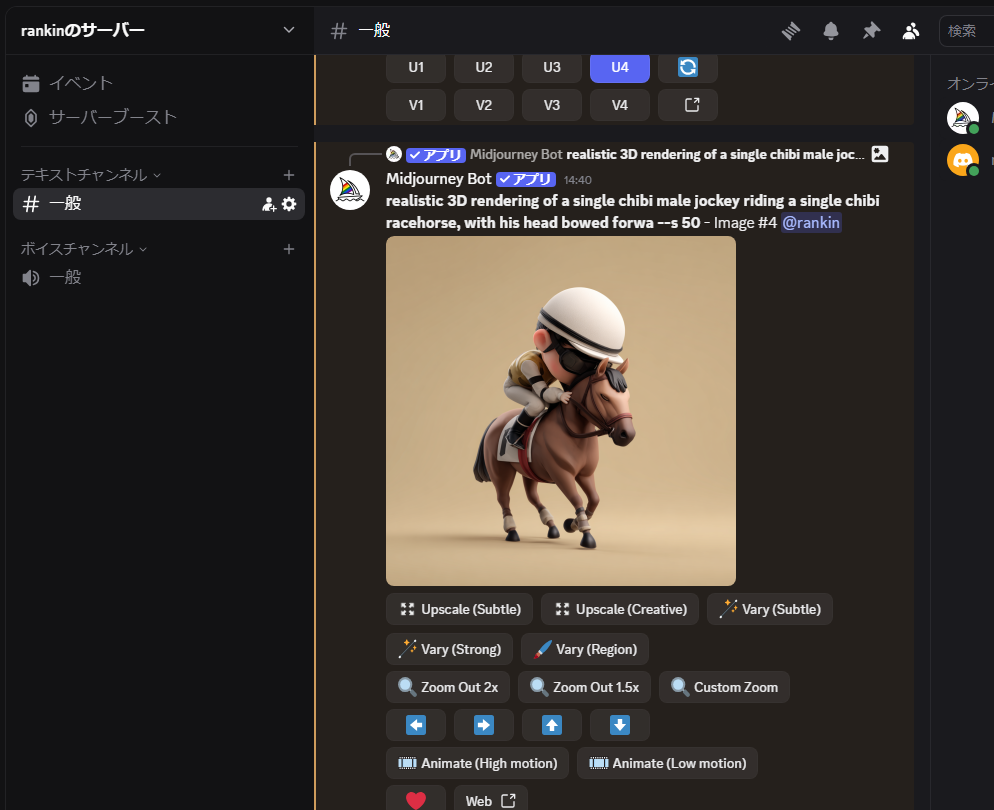
Task: Open the Threads icon in channel header
Action: pos(791,31)
